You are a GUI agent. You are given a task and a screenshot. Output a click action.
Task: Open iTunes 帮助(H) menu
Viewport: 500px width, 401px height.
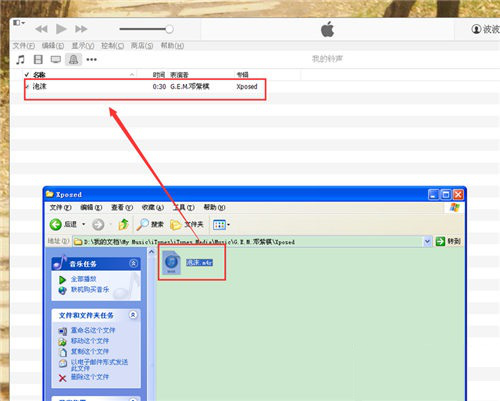coord(172,46)
